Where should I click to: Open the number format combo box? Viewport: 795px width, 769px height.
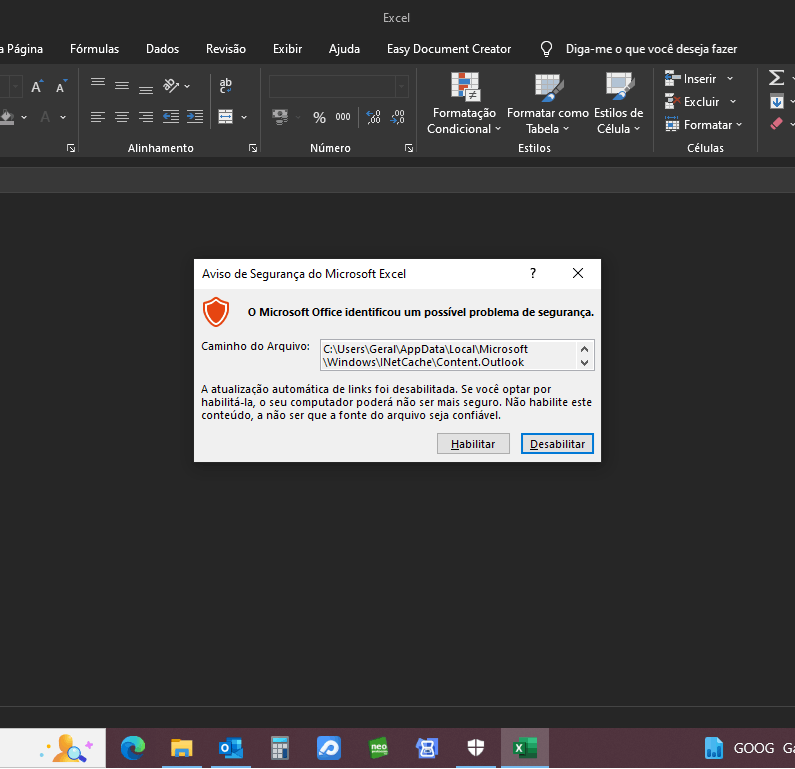[x=339, y=86]
